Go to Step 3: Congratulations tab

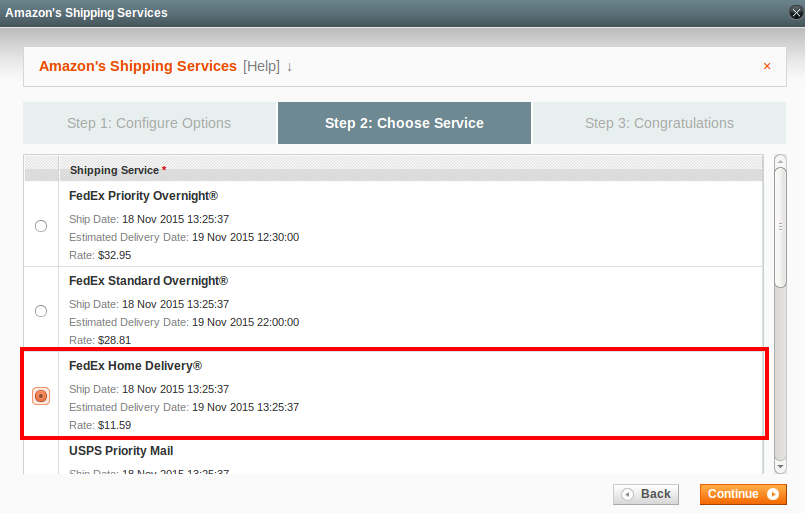point(659,123)
